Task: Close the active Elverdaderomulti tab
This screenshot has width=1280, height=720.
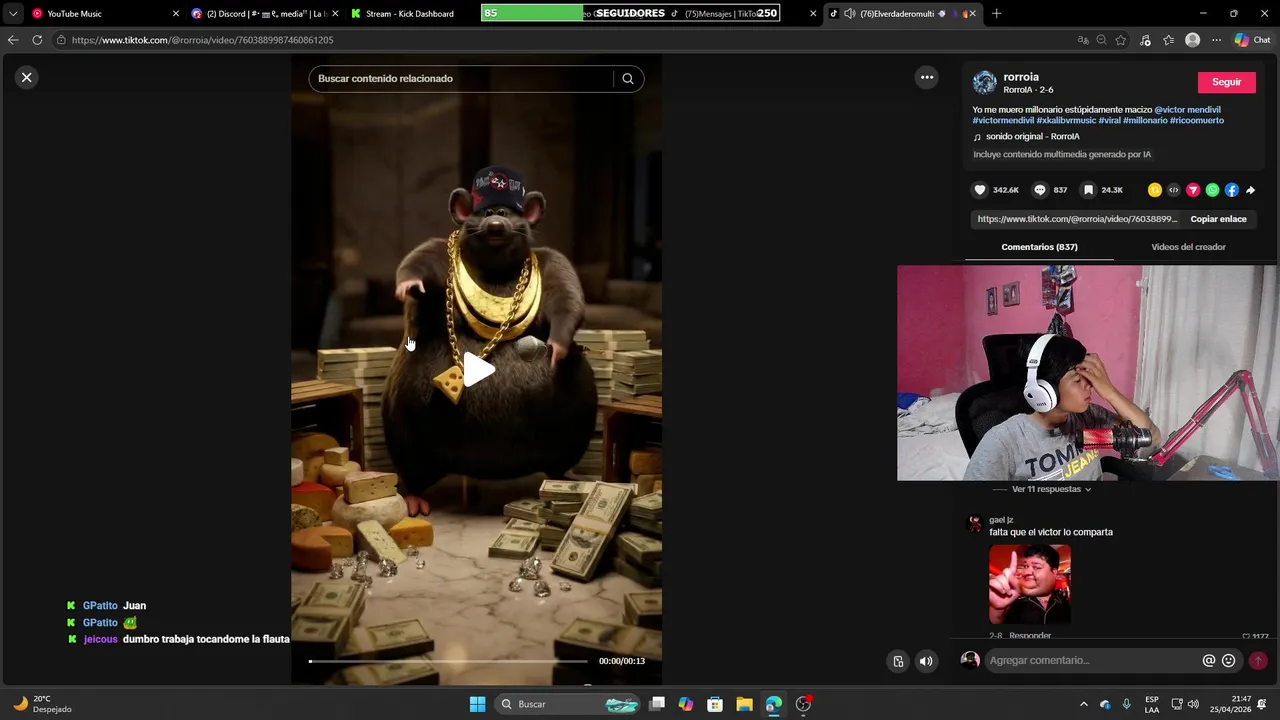Action: (x=971, y=14)
